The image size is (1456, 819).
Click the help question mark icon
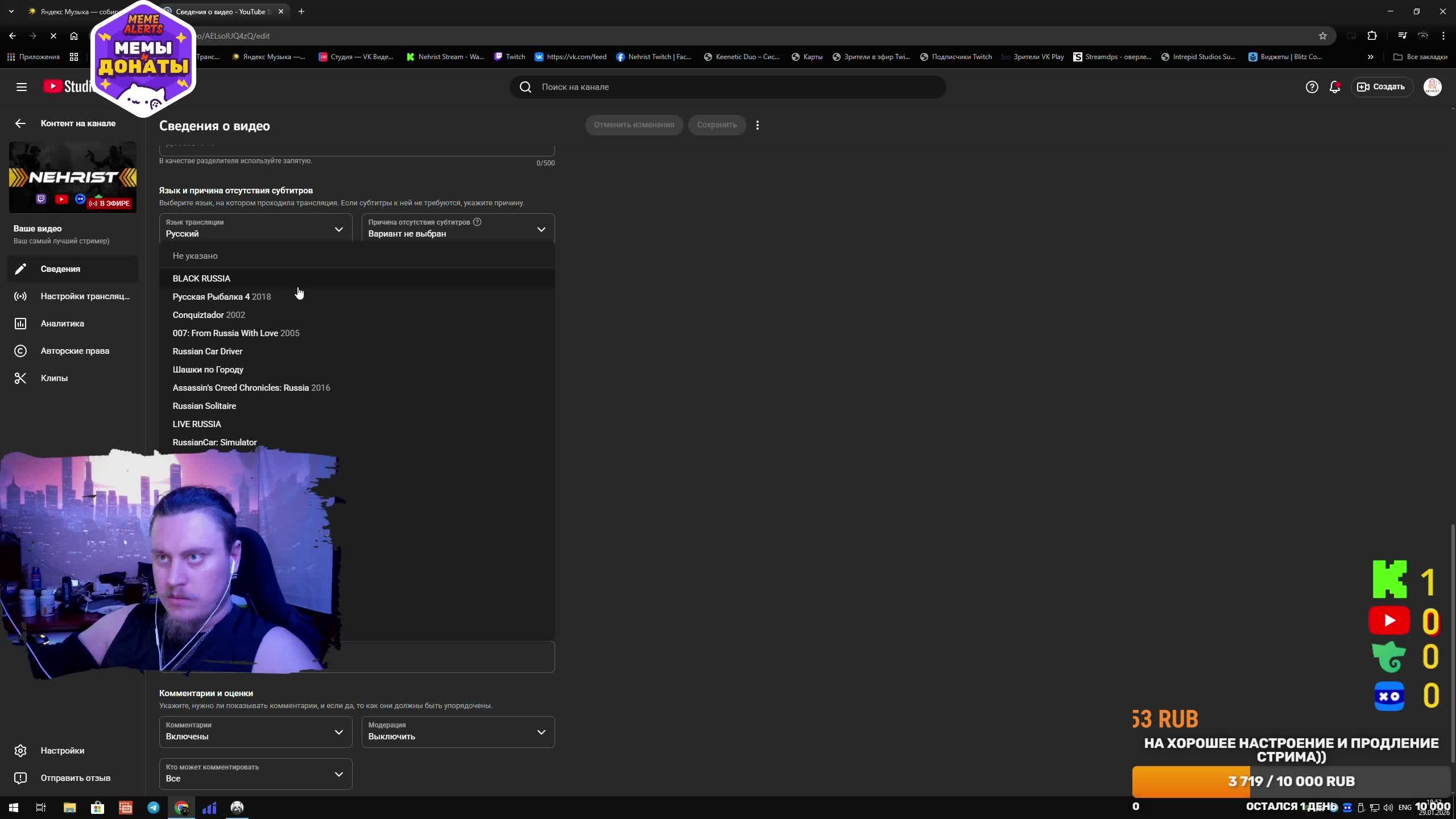[x=1312, y=87]
